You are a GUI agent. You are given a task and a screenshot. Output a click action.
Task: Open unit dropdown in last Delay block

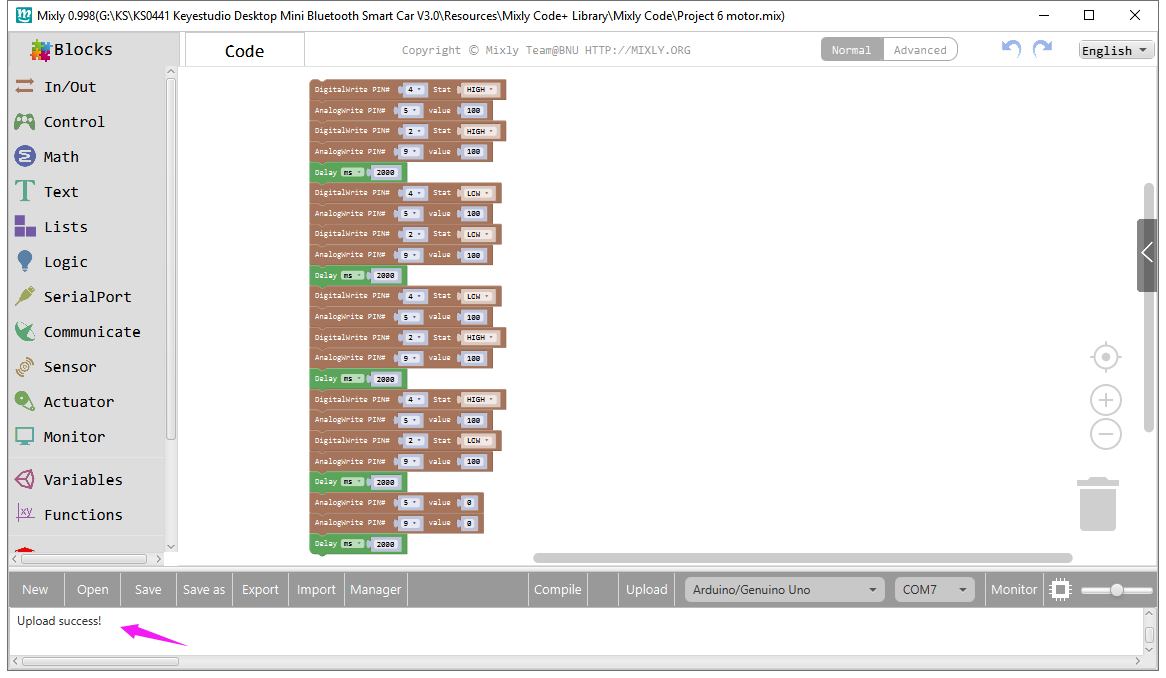[x=352, y=544]
